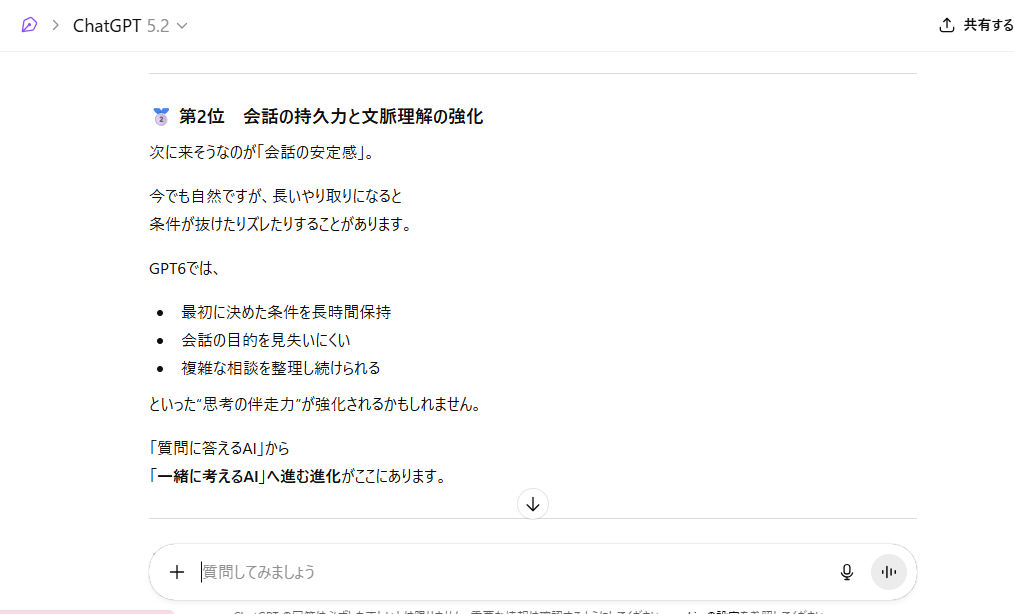Click the bold 一緒に考えるAI text

point(207,477)
